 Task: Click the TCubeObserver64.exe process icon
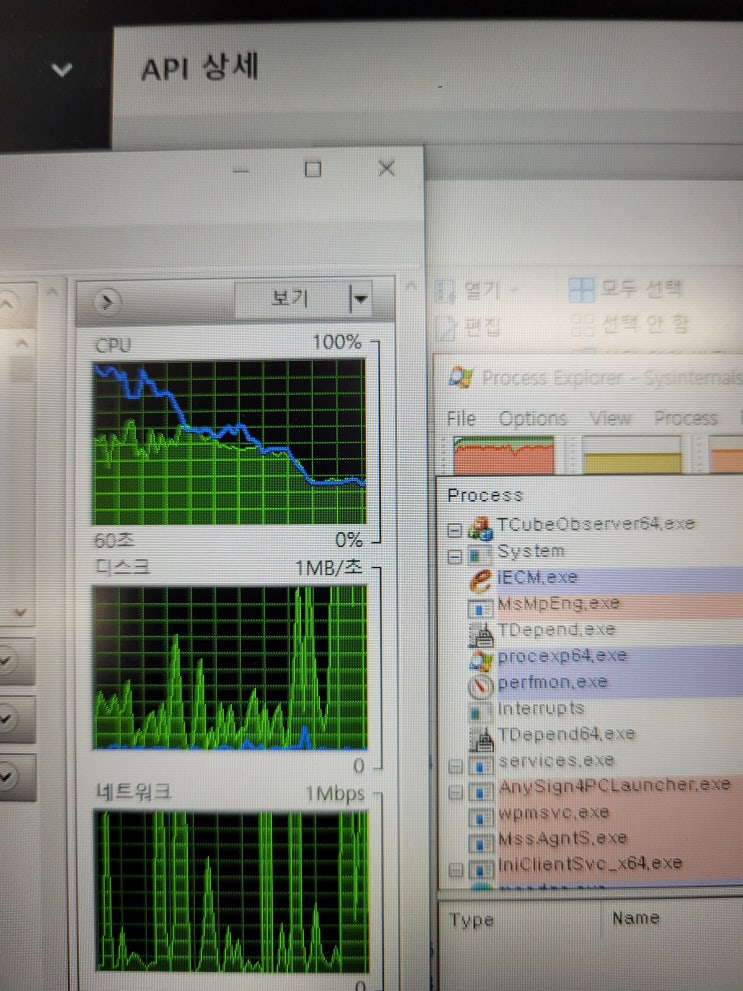[x=480, y=528]
